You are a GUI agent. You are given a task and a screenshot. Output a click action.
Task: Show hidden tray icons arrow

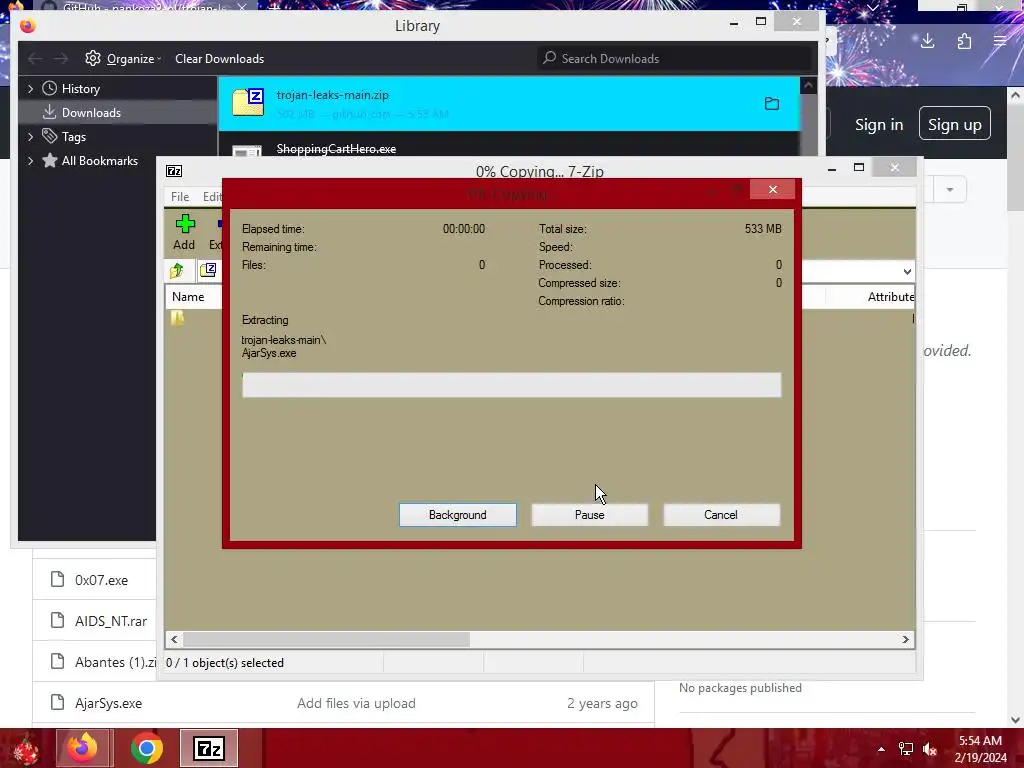pyautogui.click(x=881, y=749)
